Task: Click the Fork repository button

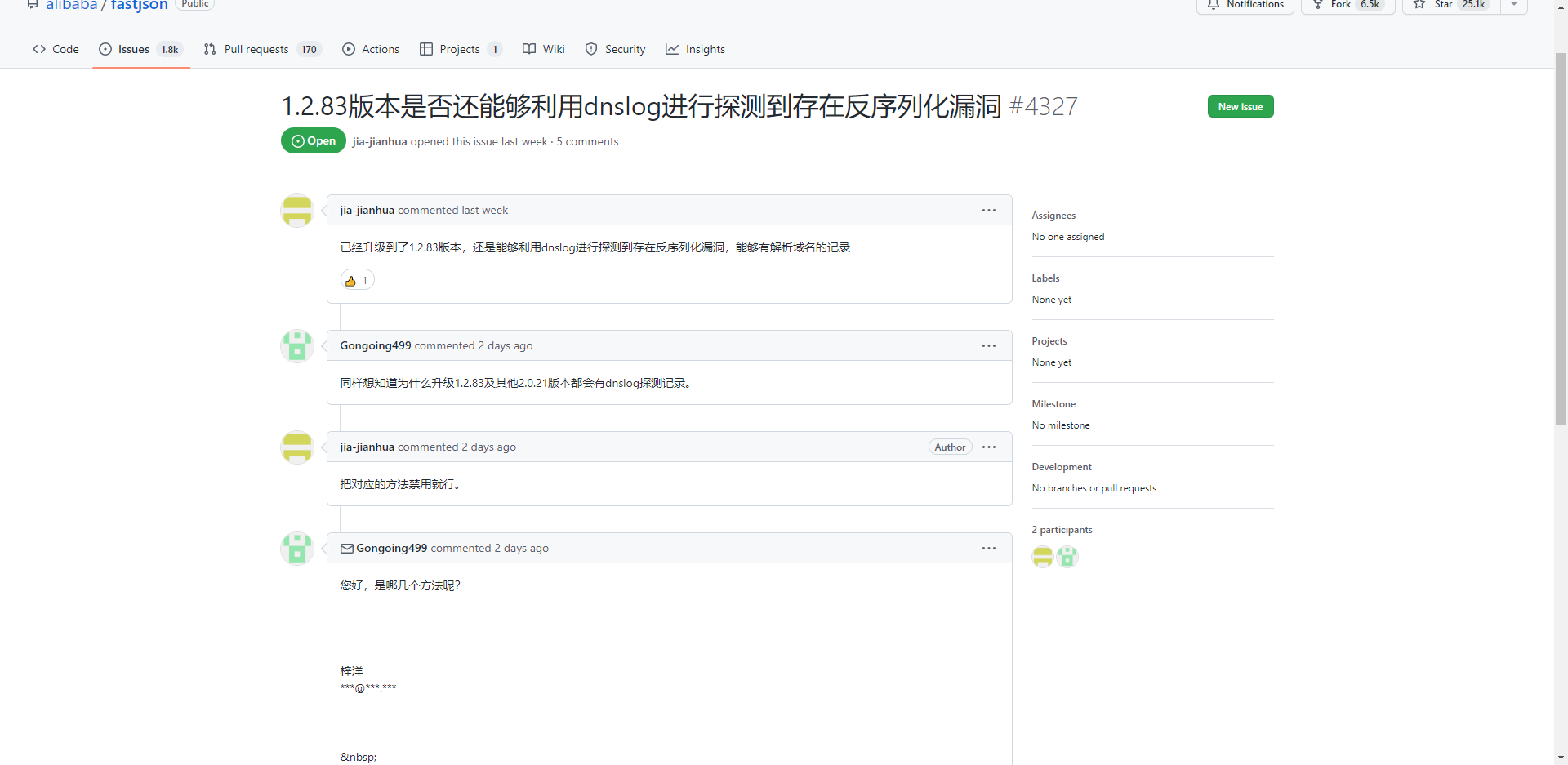Action: pyautogui.click(x=1347, y=5)
